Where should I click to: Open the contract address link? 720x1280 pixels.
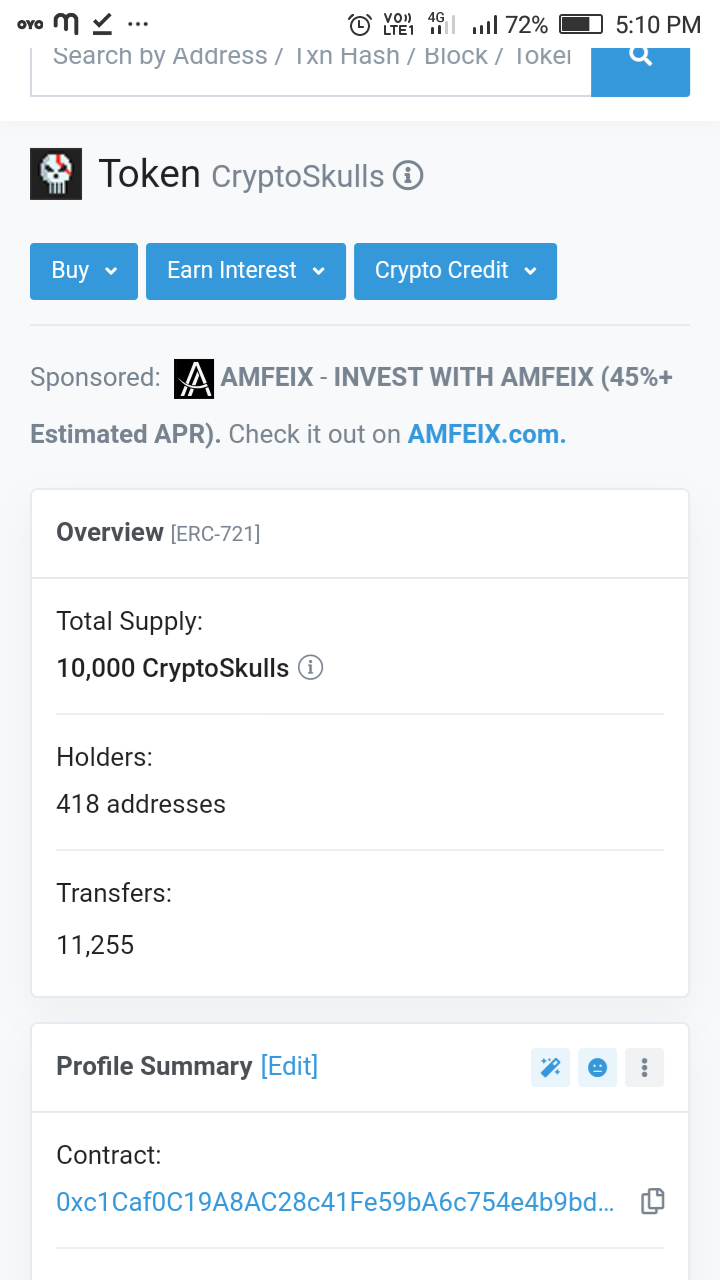tap(335, 1202)
